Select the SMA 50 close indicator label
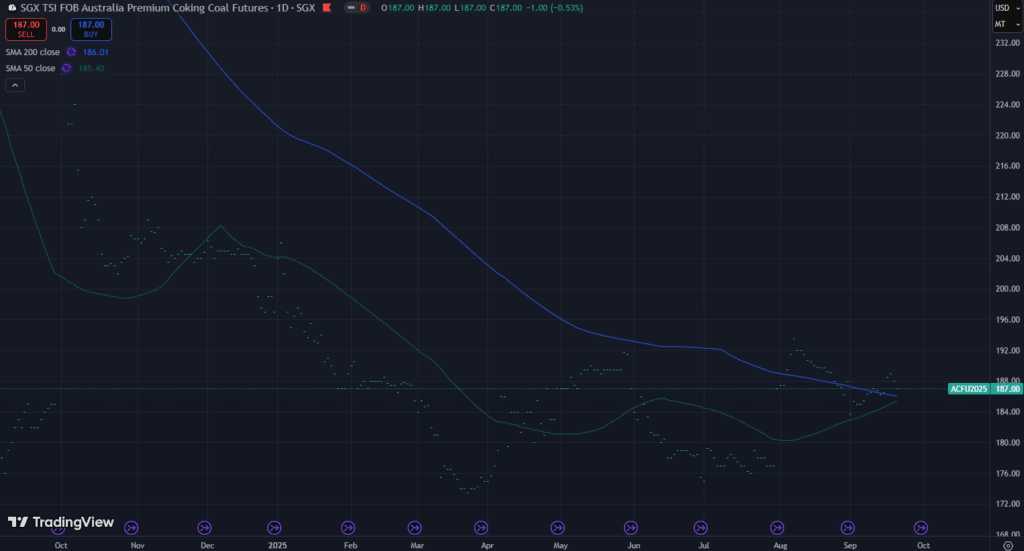1024x551 pixels. pyautogui.click(x=29, y=68)
